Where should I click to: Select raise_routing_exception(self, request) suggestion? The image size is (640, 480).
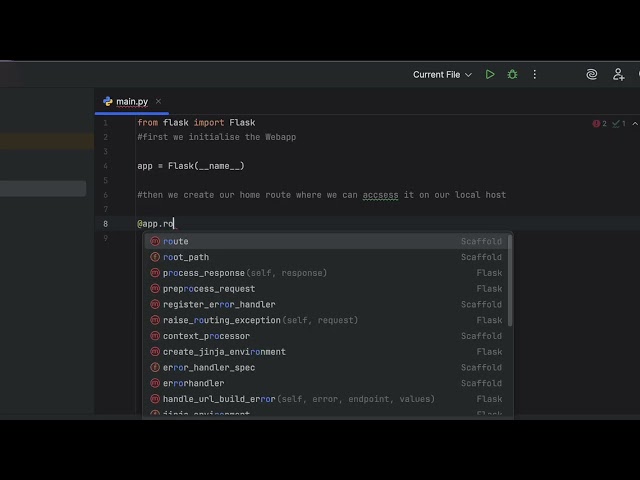(327, 320)
